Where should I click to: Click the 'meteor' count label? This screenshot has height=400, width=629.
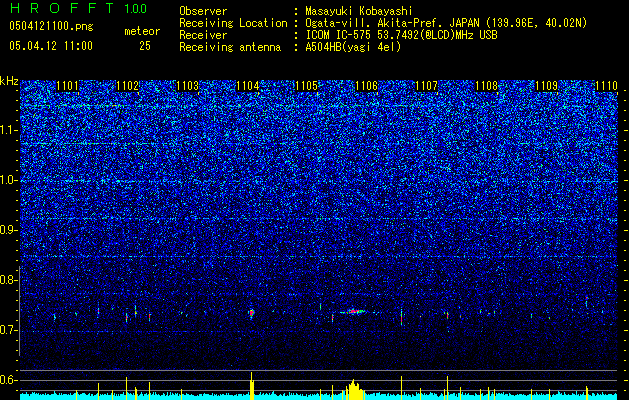pos(142,31)
